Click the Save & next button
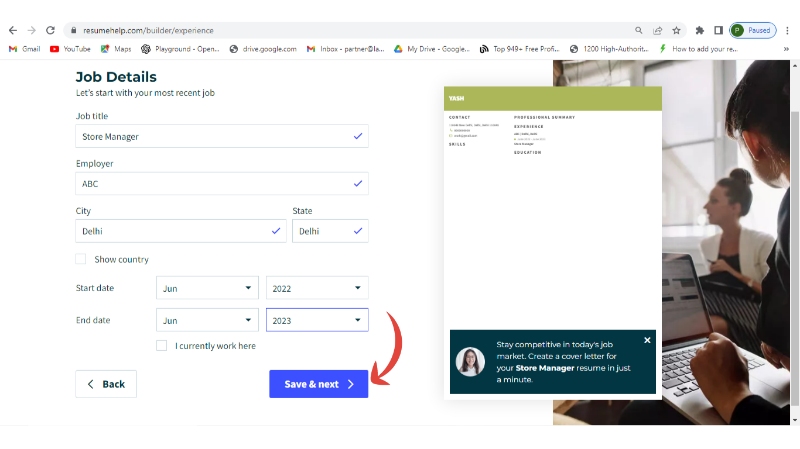 click(x=318, y=384)
